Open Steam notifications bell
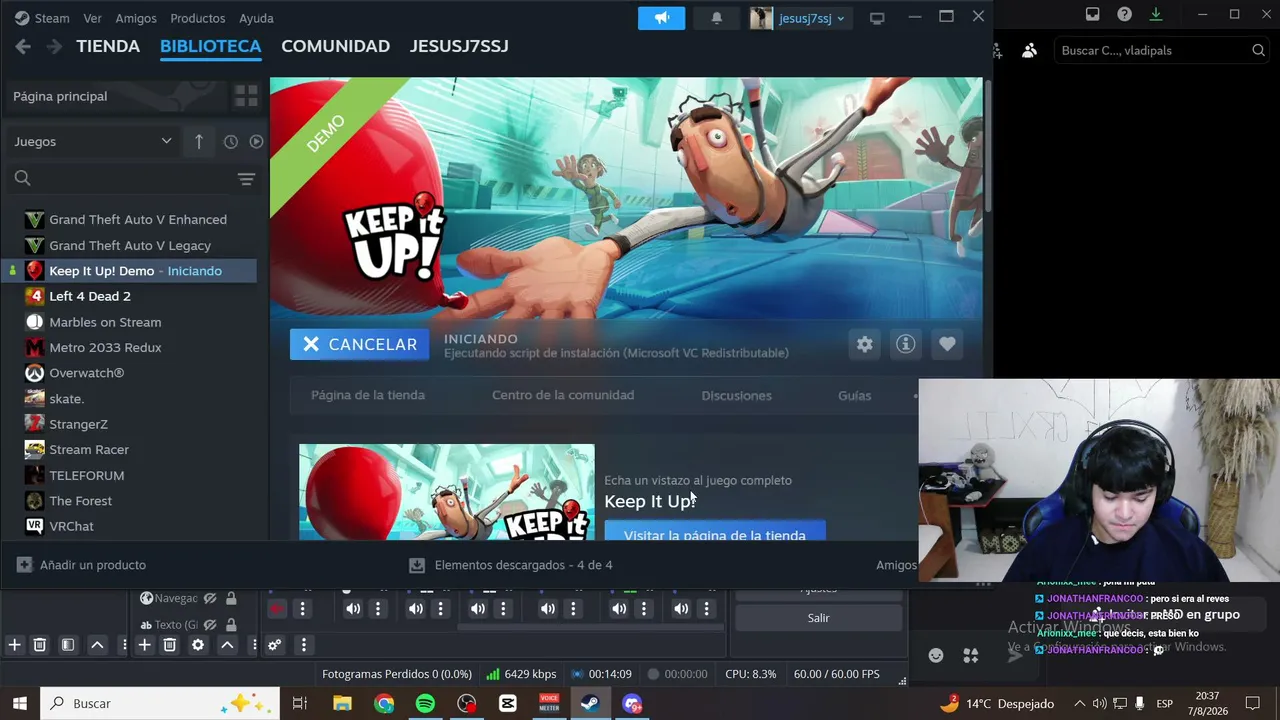Viewport: 1280px width, 720px height. tap(716, 18)
